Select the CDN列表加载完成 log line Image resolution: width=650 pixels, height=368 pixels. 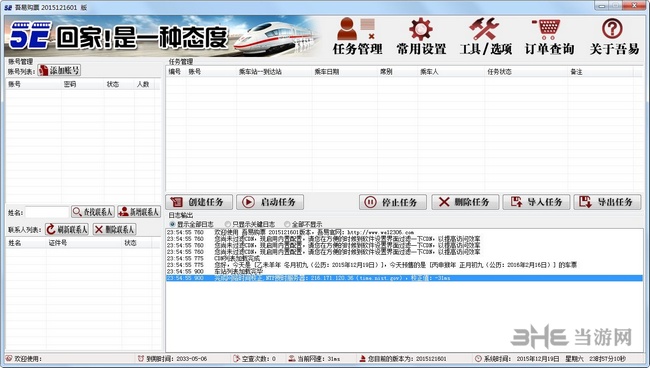(404, 258)
